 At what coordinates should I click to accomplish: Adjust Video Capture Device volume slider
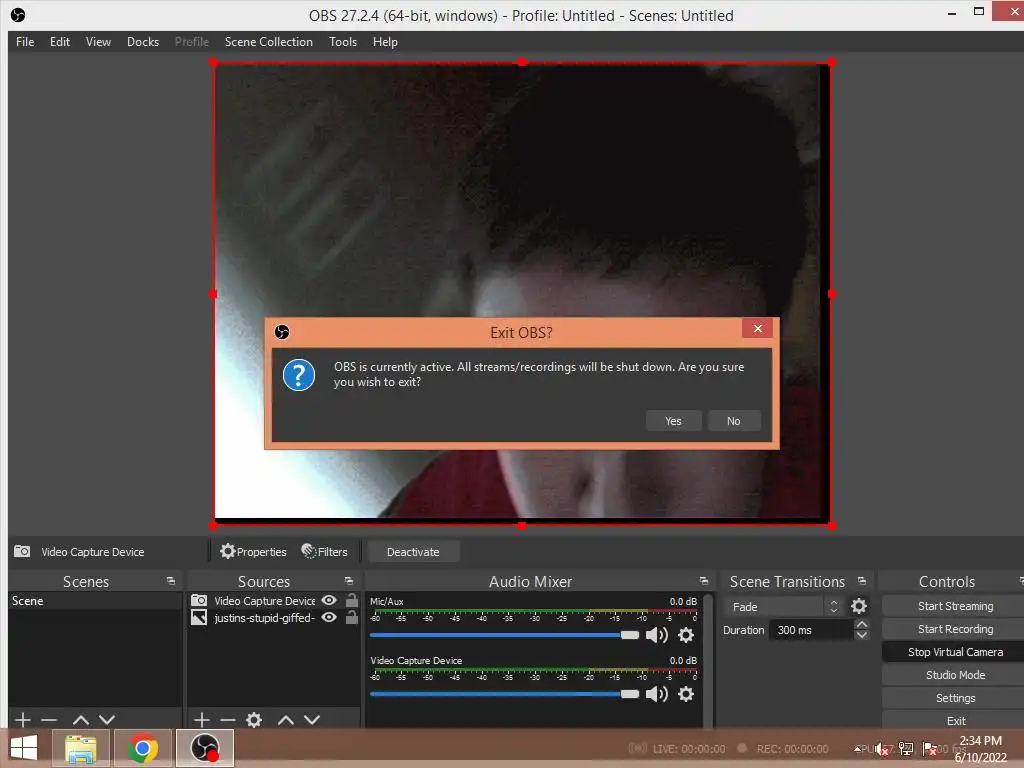(x=504, y=694)
